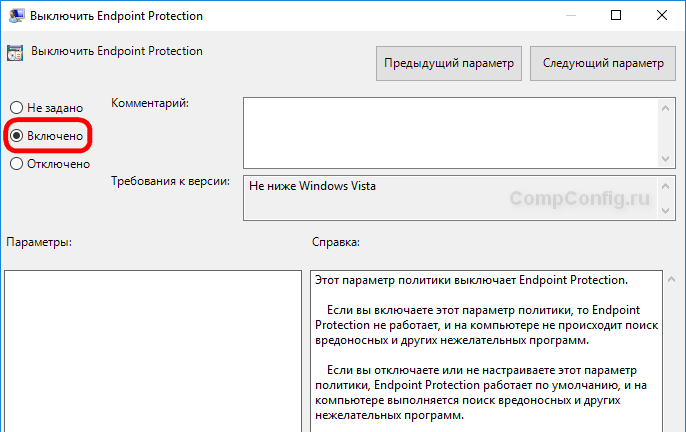The width and height of the screenshot is (686, 432).
Task: Click the policy icon beside the setting name
Action: click(x=15, y=52)
